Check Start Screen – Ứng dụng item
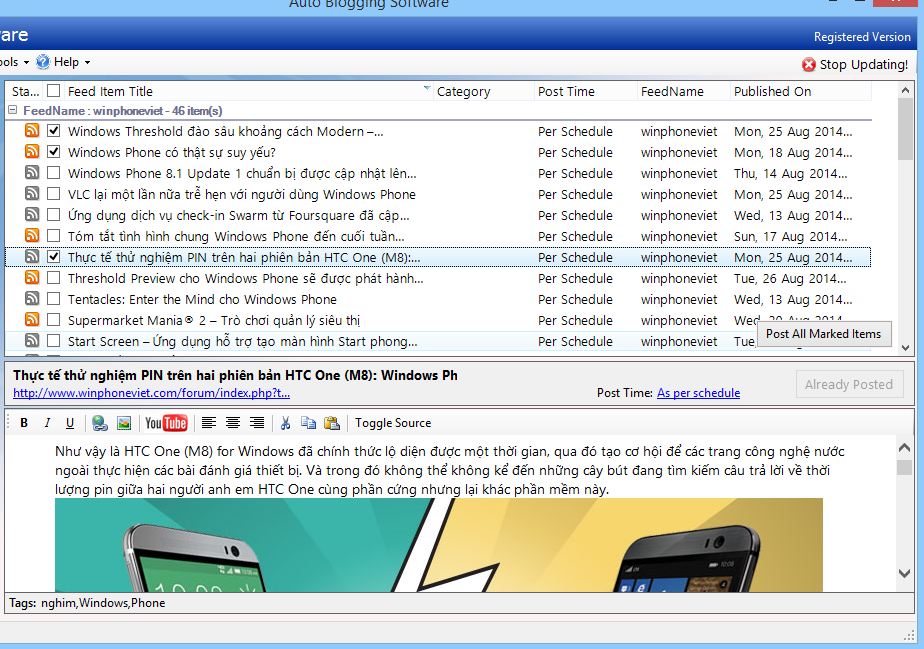The height and width of the screenshot is (649, 924). coord(54,341)
